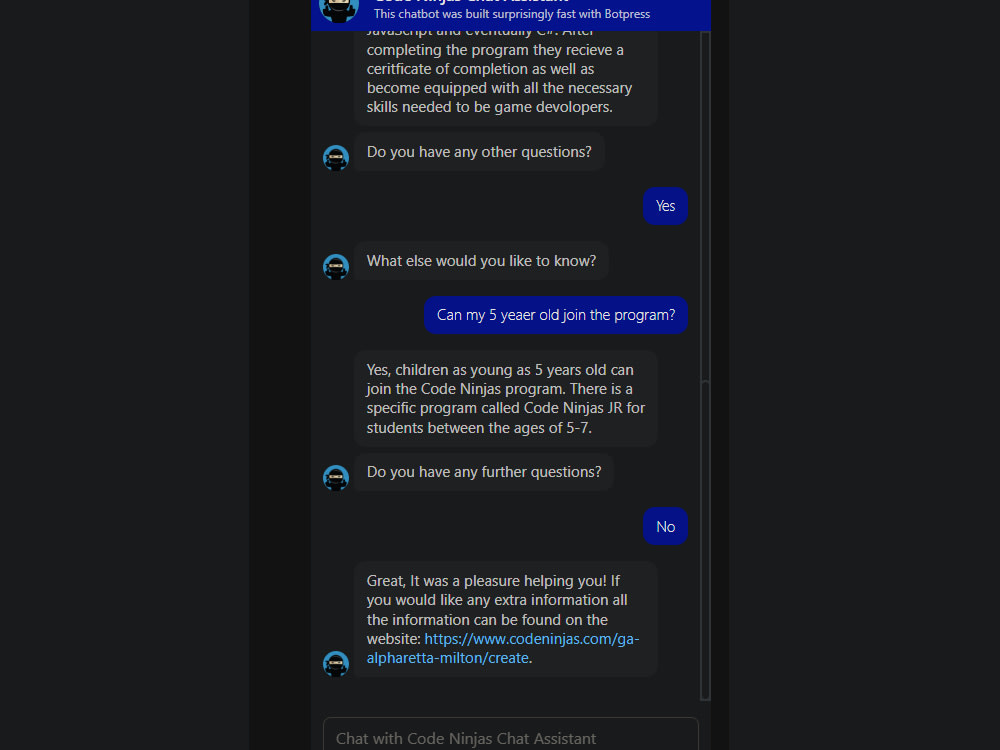Select the Code Ninjas JR answer bubble
1000x750 pixels.
(505, 398)
